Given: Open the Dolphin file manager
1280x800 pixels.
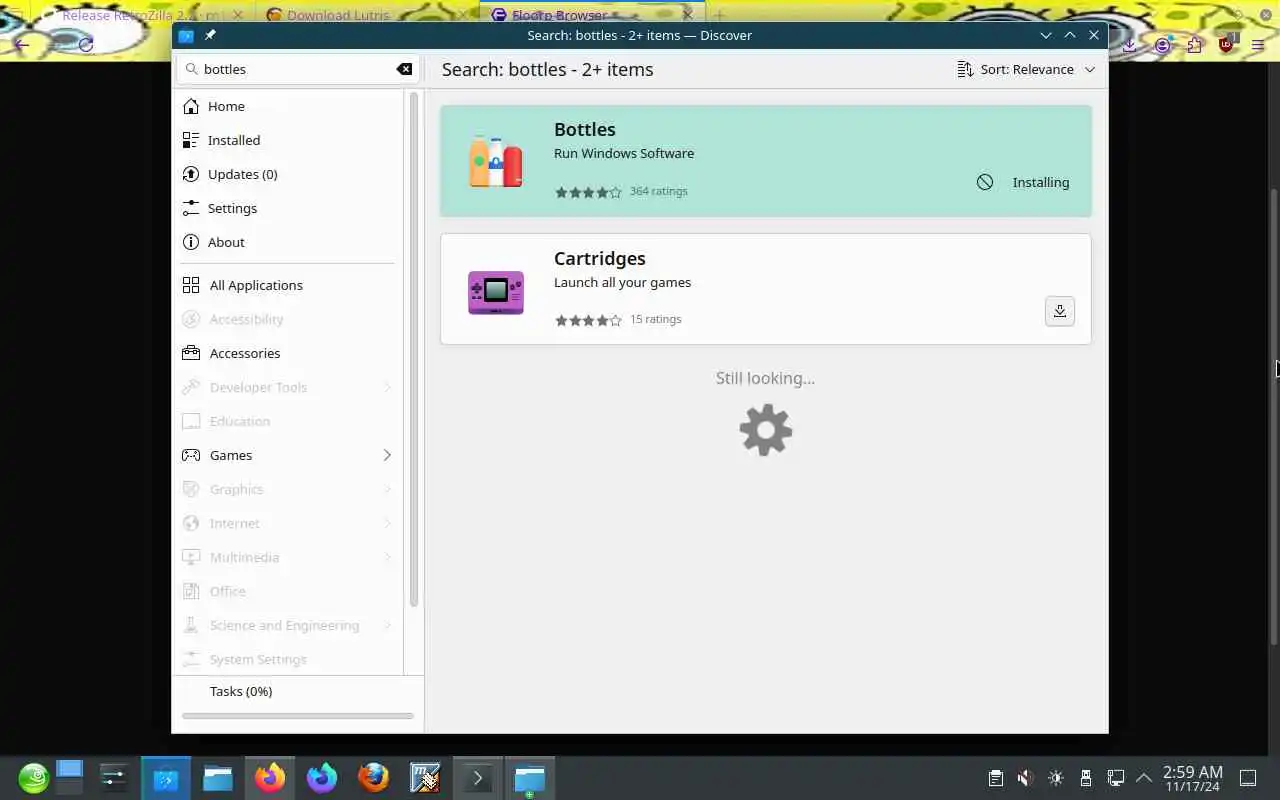Looking at the screenshot, I should tap(218, 778).
